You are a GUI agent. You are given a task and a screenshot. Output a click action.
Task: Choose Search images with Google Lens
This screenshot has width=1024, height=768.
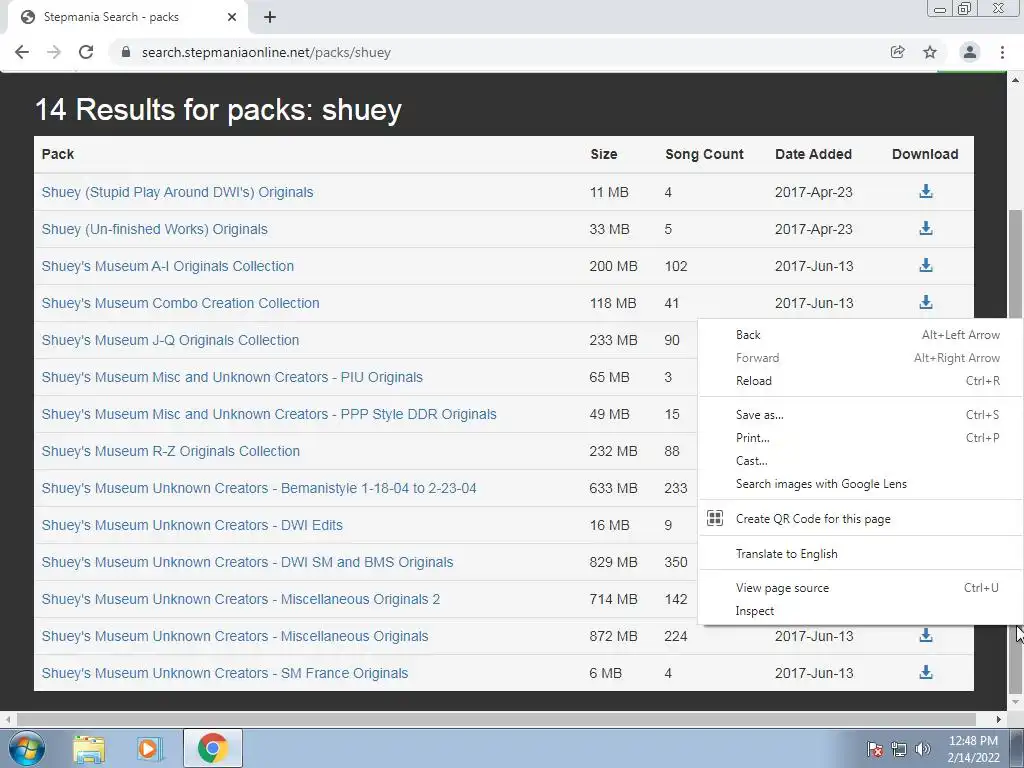tap(861, 484)
